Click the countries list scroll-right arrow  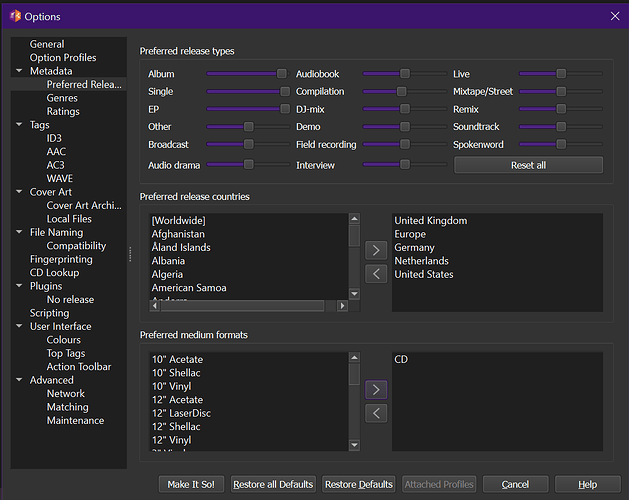click(x=342, y=306)
